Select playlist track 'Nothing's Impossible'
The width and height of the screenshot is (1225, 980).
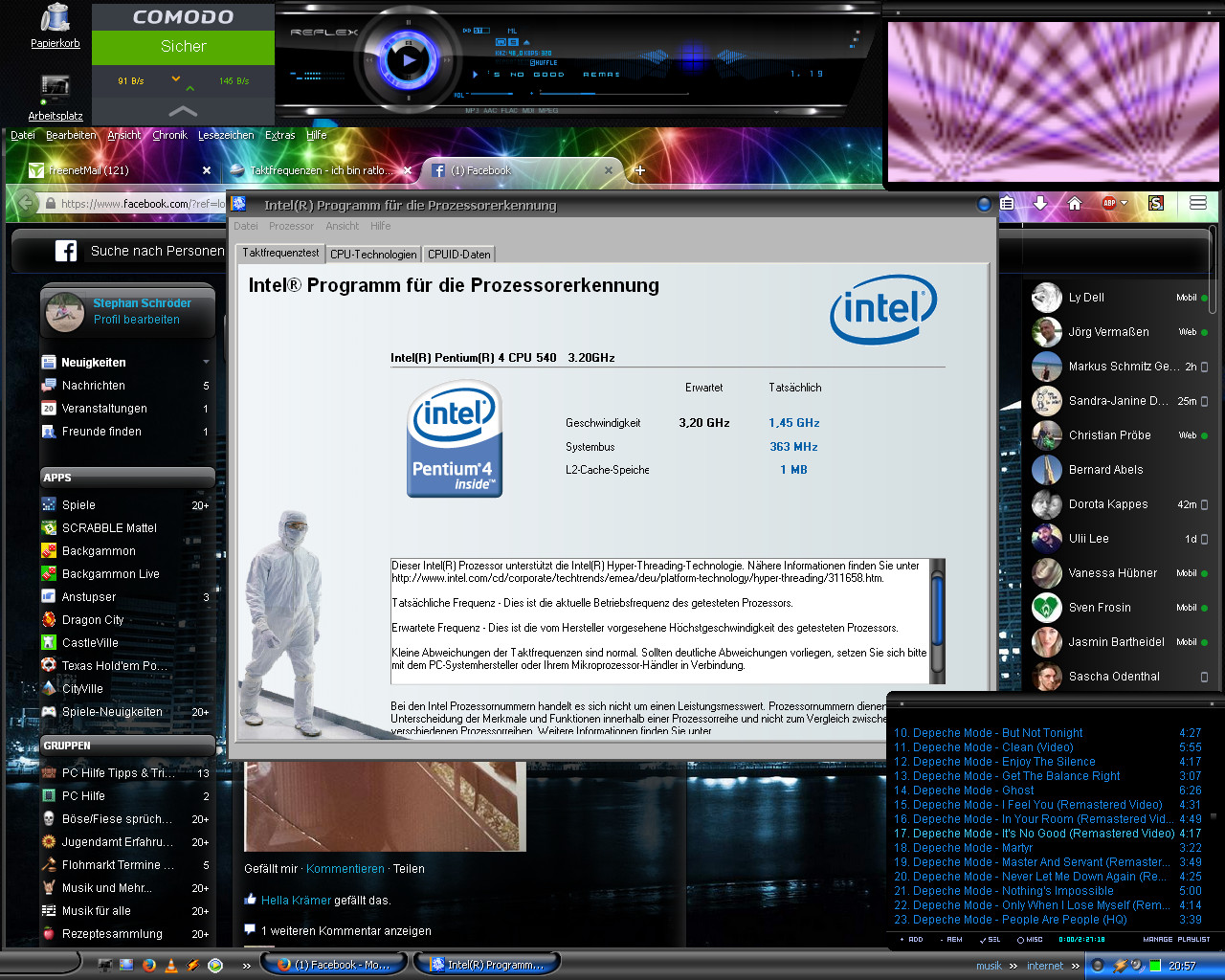1048,891
